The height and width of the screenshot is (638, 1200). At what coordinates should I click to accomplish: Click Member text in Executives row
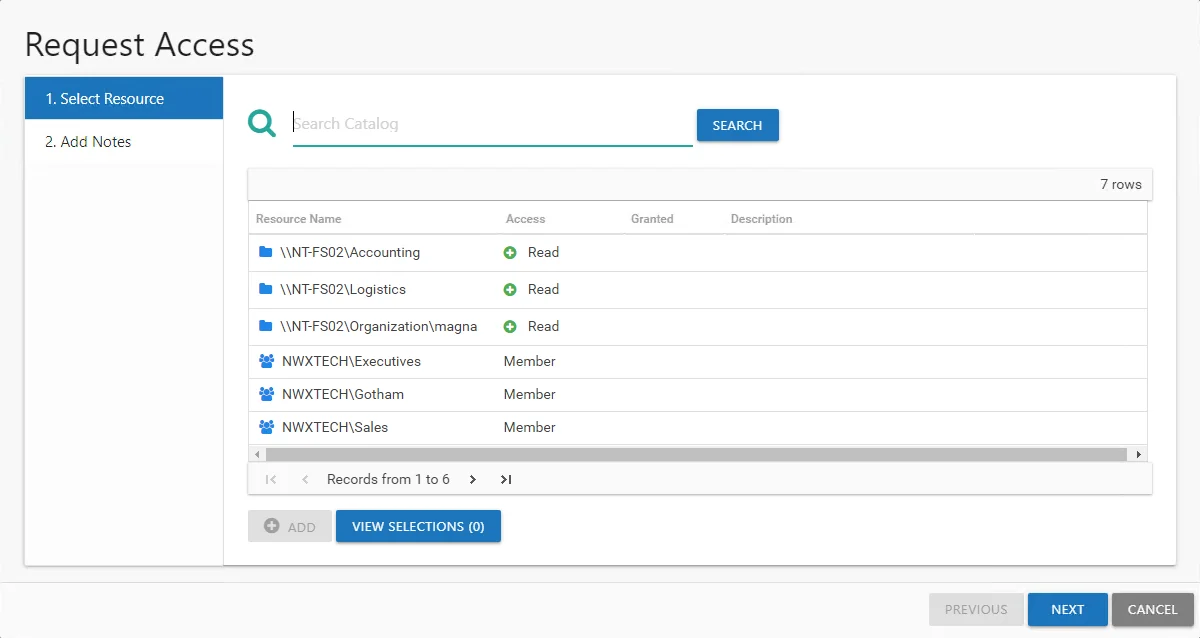(x=529, y=361)
